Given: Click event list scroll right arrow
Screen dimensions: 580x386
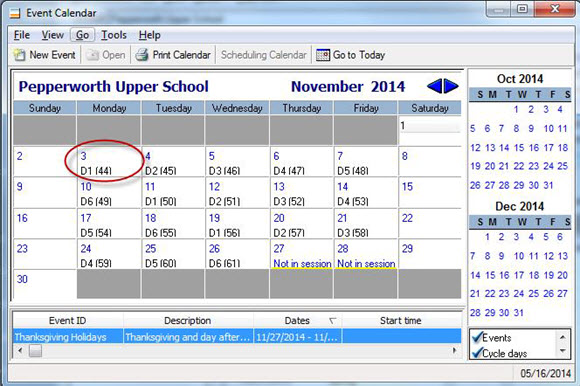Looking at the screenshot, I should point(454,351).
